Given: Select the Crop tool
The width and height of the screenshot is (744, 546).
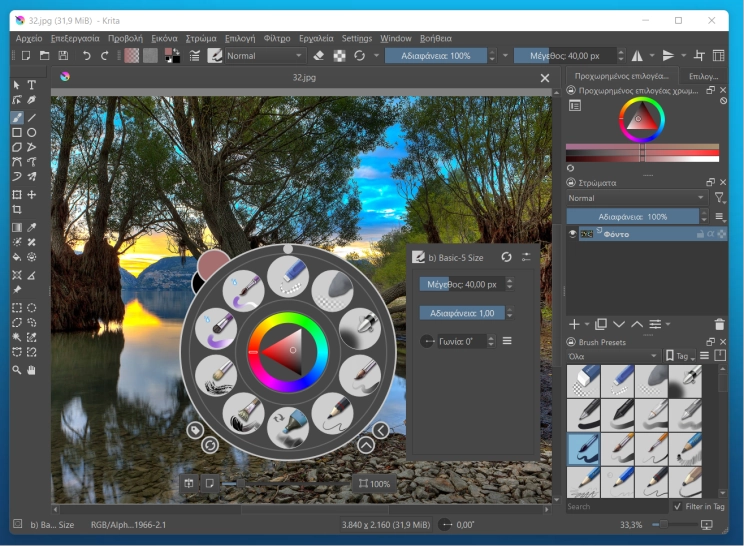Looking at the screenshot, I should 17,209.
